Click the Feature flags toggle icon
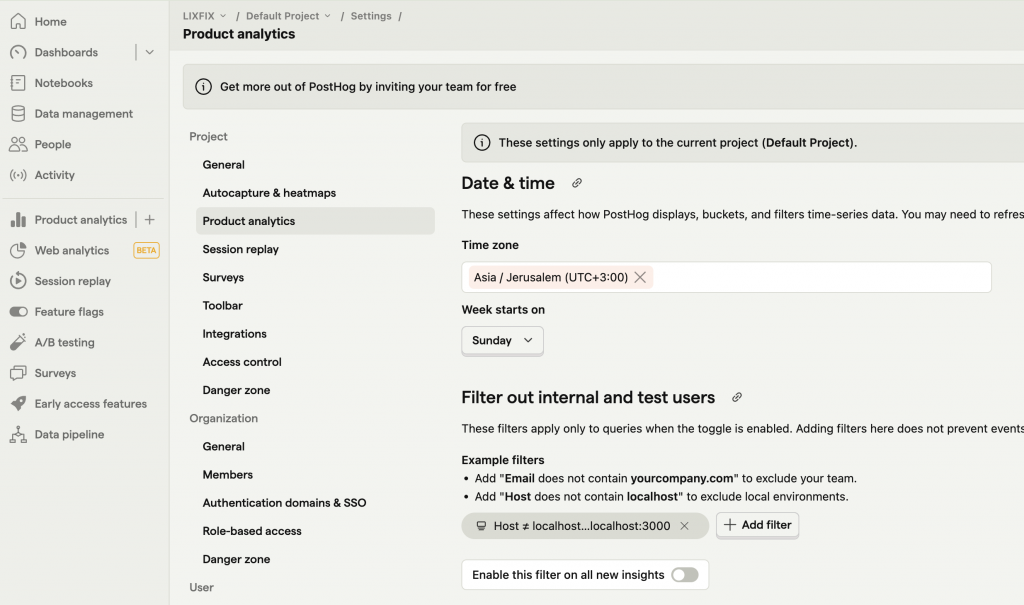Viewport: 1024px width, 605px height. (18, 312)
